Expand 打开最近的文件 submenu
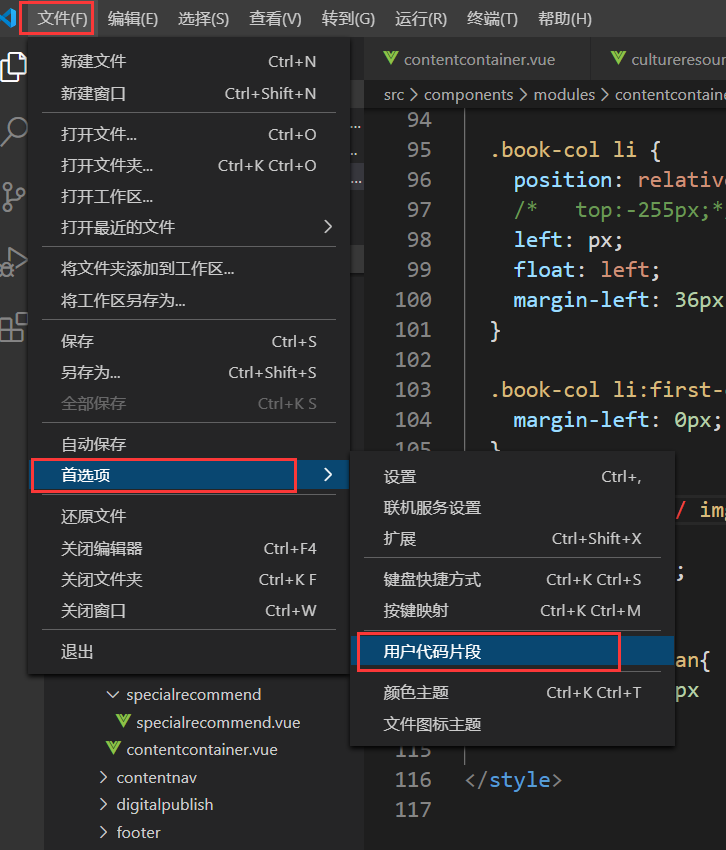The height and width of the screenshot is (850, 726). click(189, 227)
